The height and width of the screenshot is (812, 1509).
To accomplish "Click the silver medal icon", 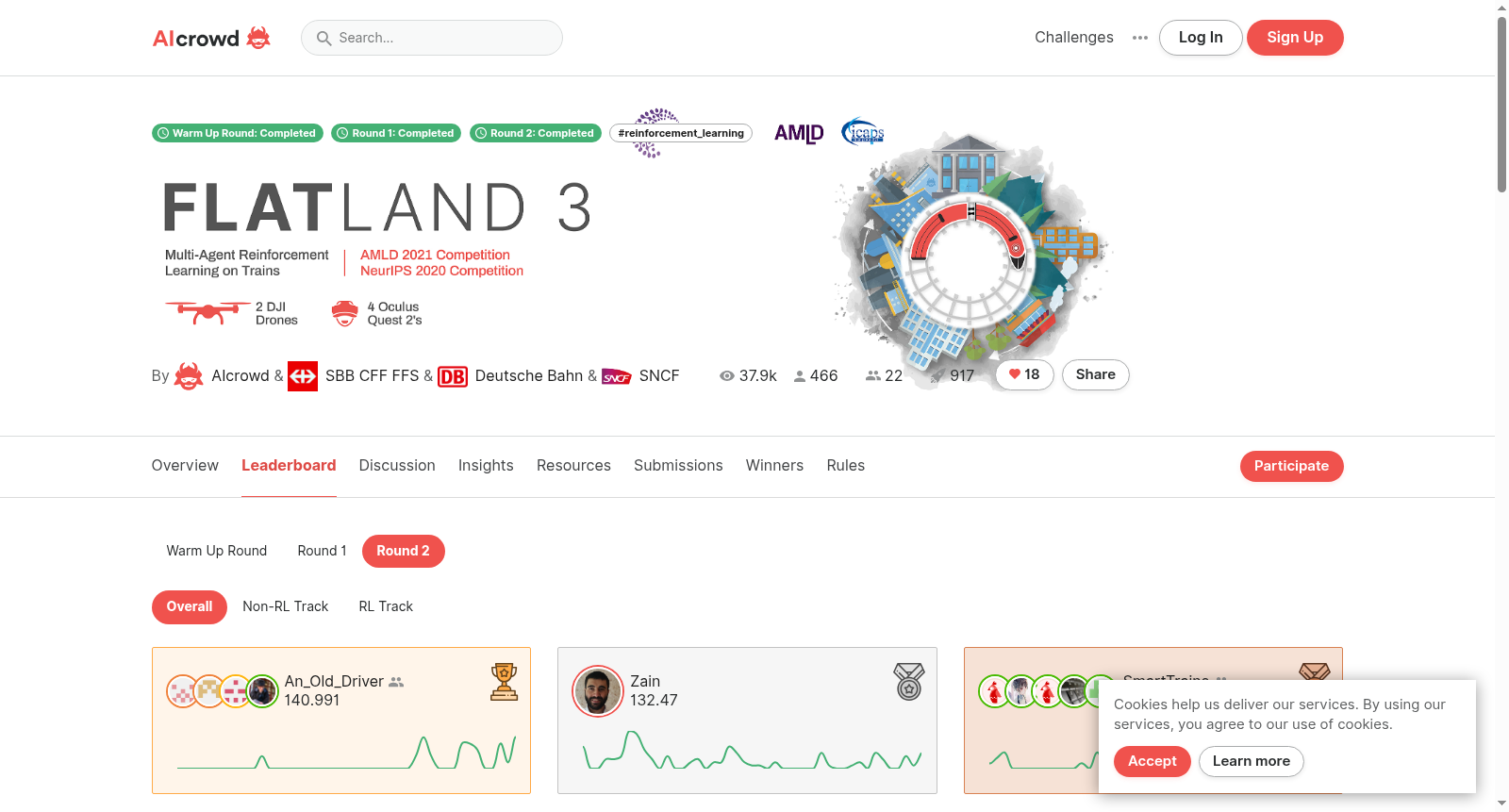I will (909, 682).
